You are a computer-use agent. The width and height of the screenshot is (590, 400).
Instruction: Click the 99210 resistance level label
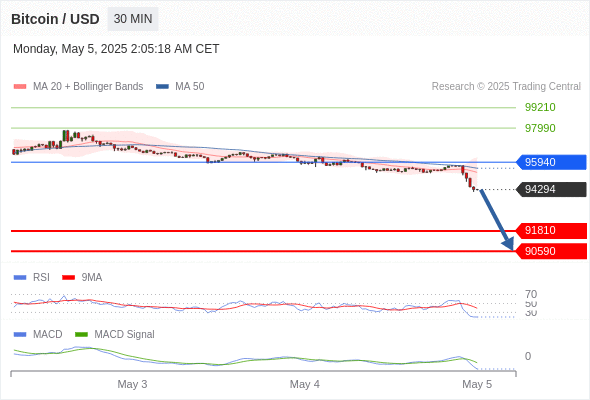[x=540, y=107]
